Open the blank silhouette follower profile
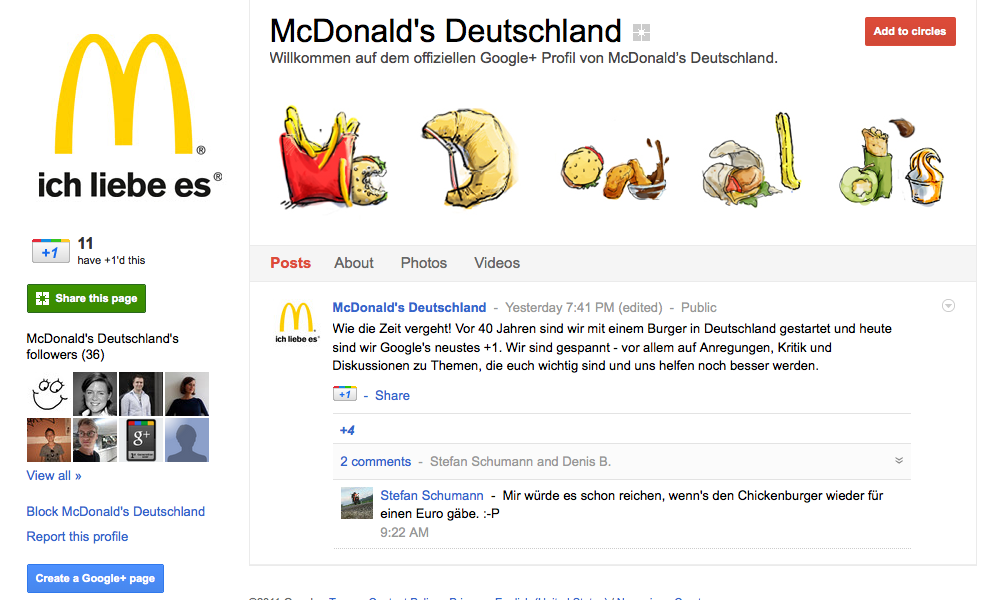The height and width of the screenshot is (600, 996). [187, 440]
